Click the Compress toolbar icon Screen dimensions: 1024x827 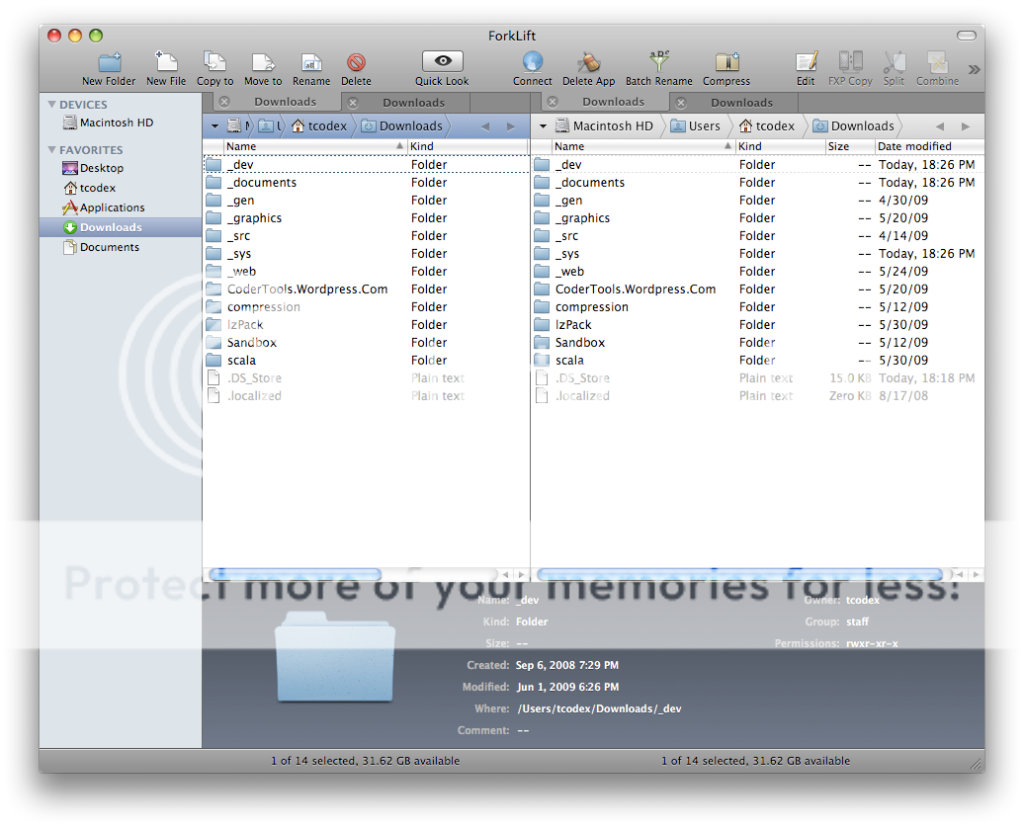[x=726, y=62]
